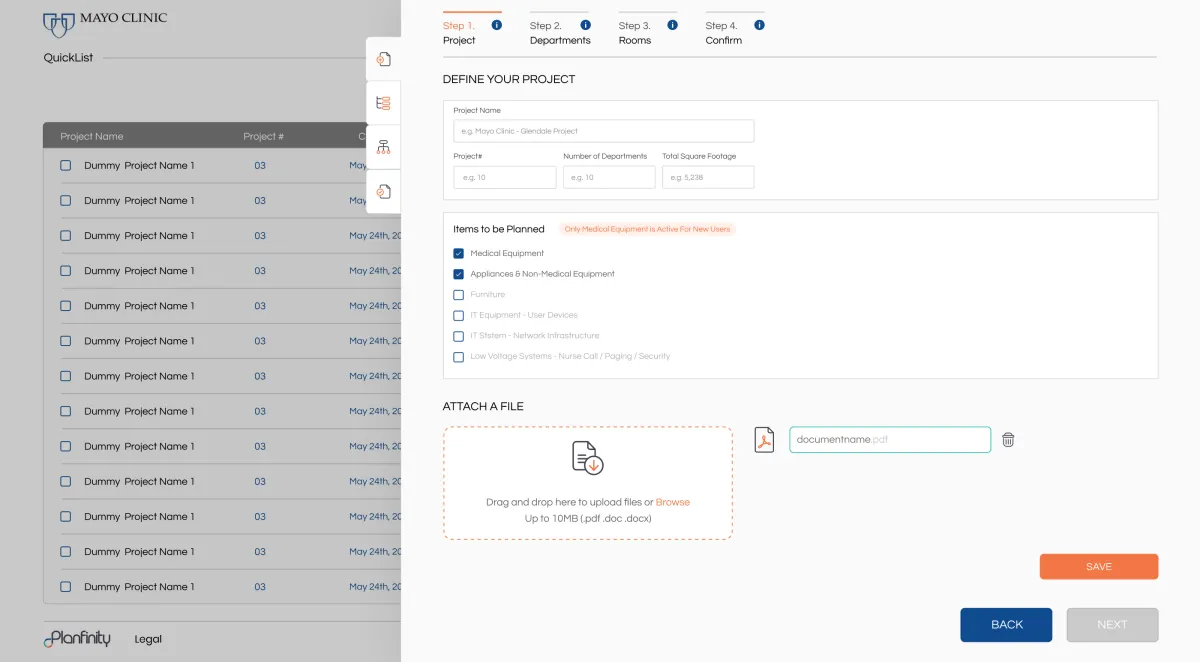Click the Browse link to upload files

[x=673, y=502]
